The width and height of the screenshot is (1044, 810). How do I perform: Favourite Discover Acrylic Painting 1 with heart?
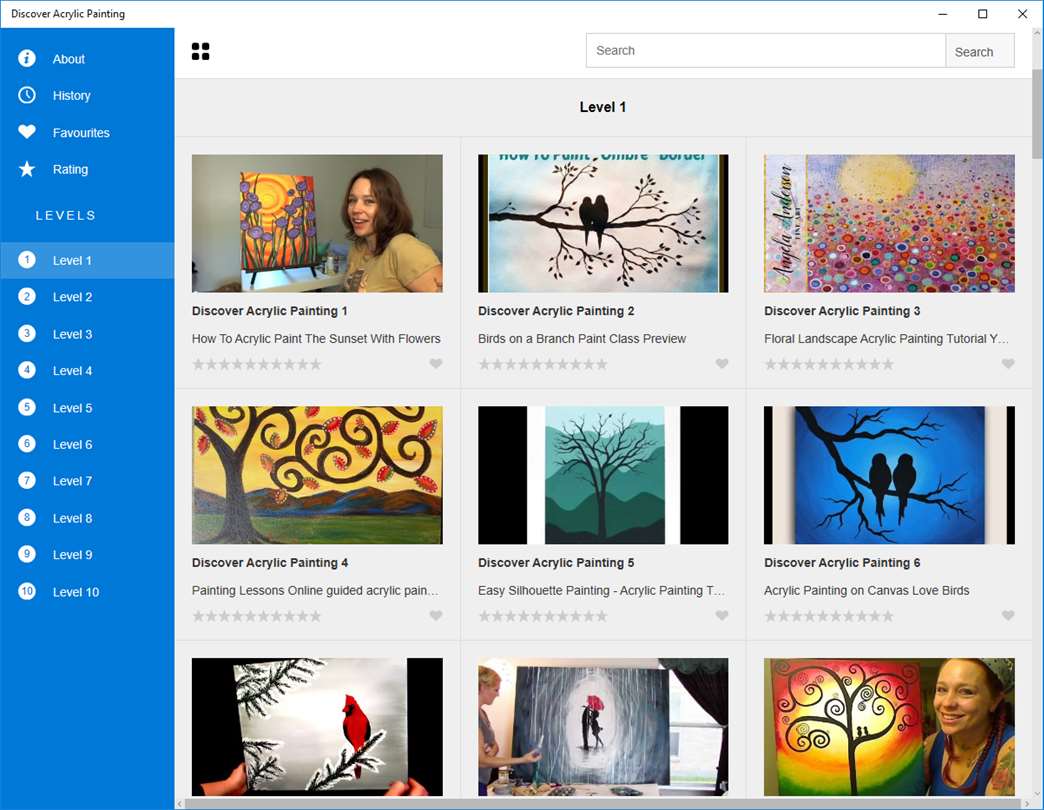point(435,363)
